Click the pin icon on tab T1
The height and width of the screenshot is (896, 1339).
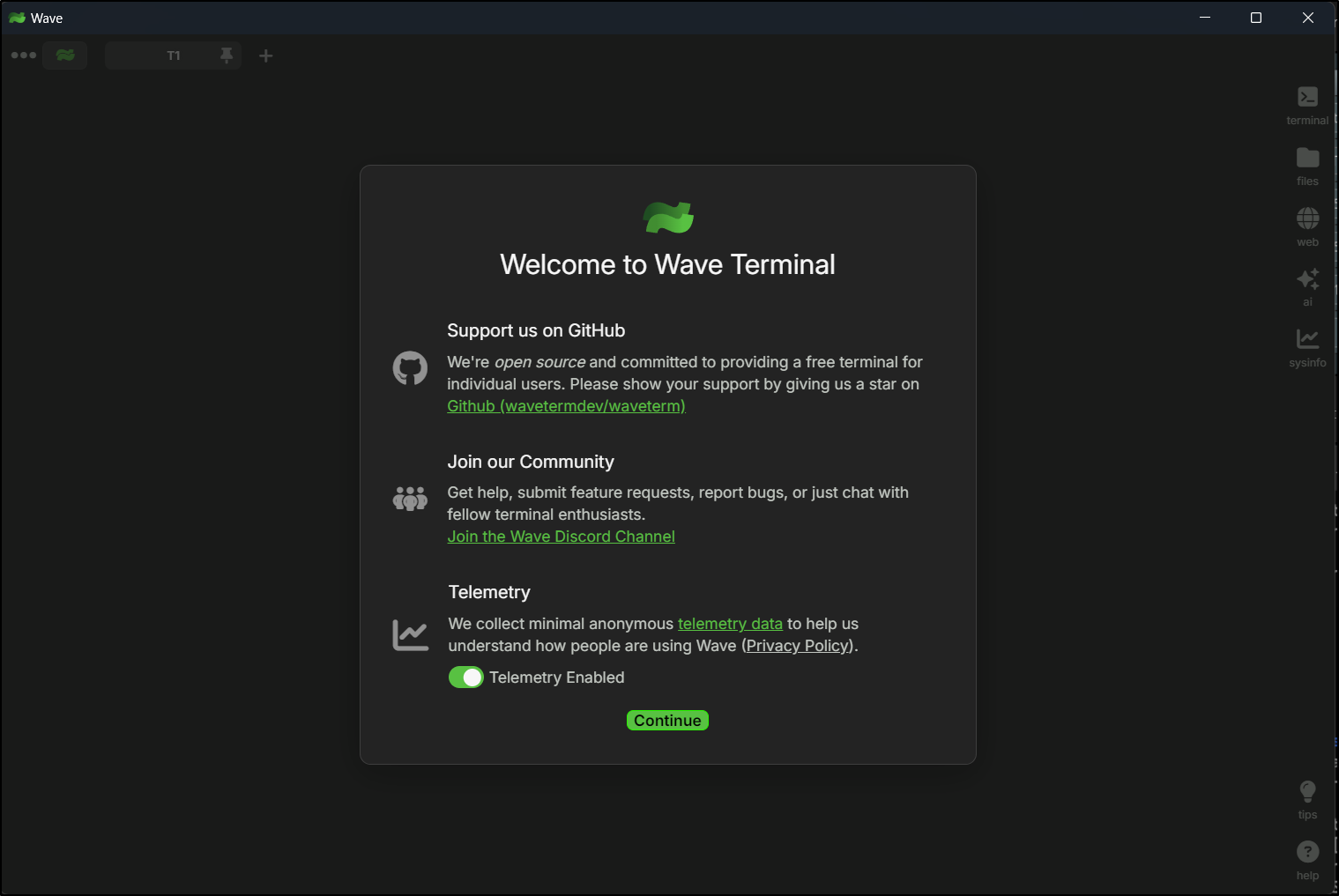point(227,56)
